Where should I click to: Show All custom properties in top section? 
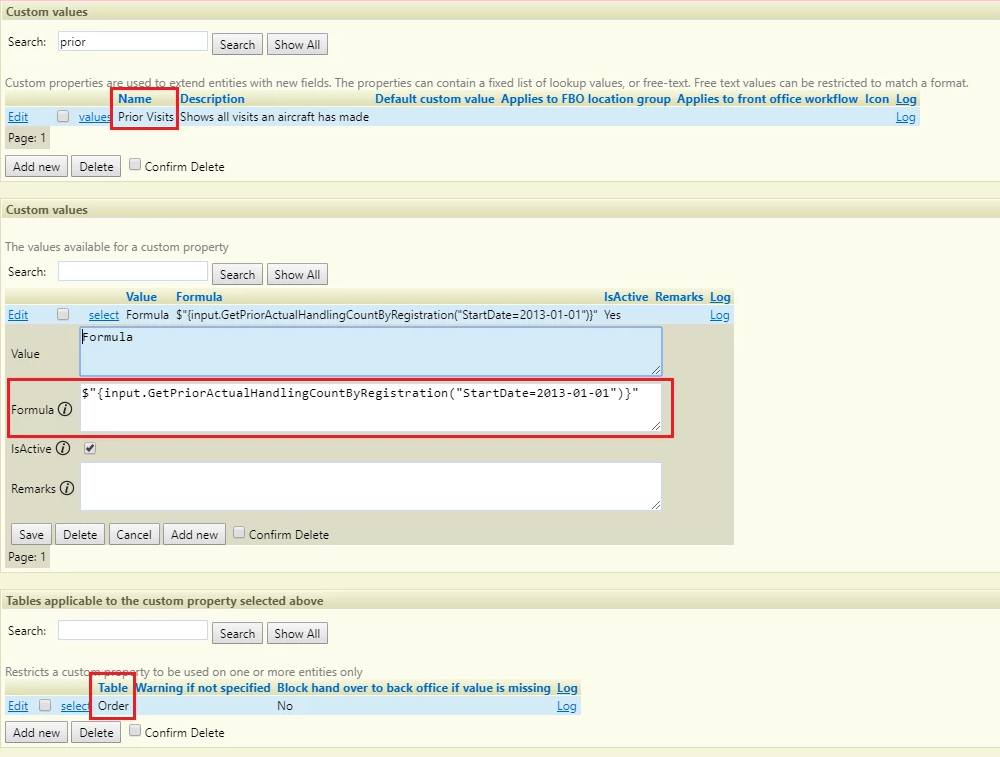point(297,44)
